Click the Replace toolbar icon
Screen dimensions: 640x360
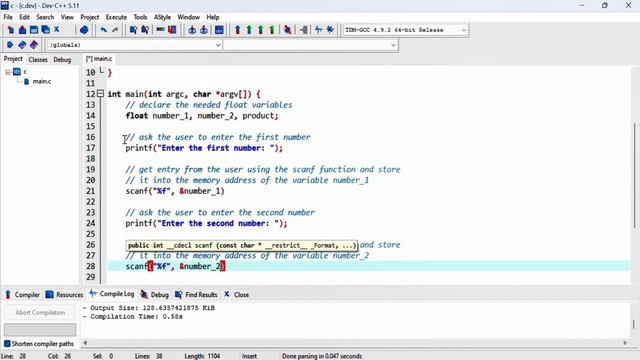pos(145,30)
